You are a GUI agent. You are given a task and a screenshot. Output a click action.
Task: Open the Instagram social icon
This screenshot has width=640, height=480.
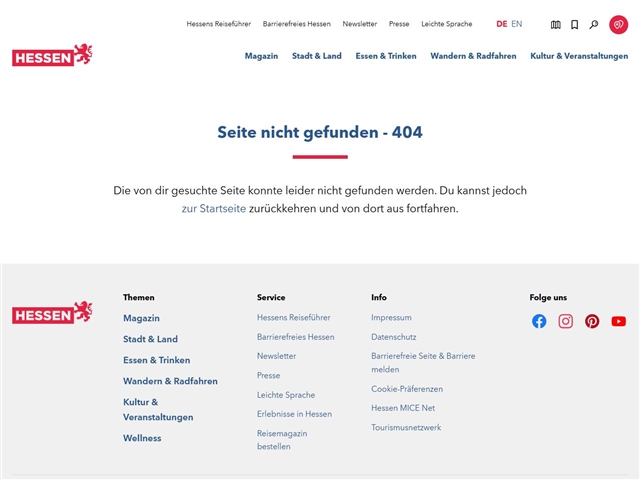[565, 321]
